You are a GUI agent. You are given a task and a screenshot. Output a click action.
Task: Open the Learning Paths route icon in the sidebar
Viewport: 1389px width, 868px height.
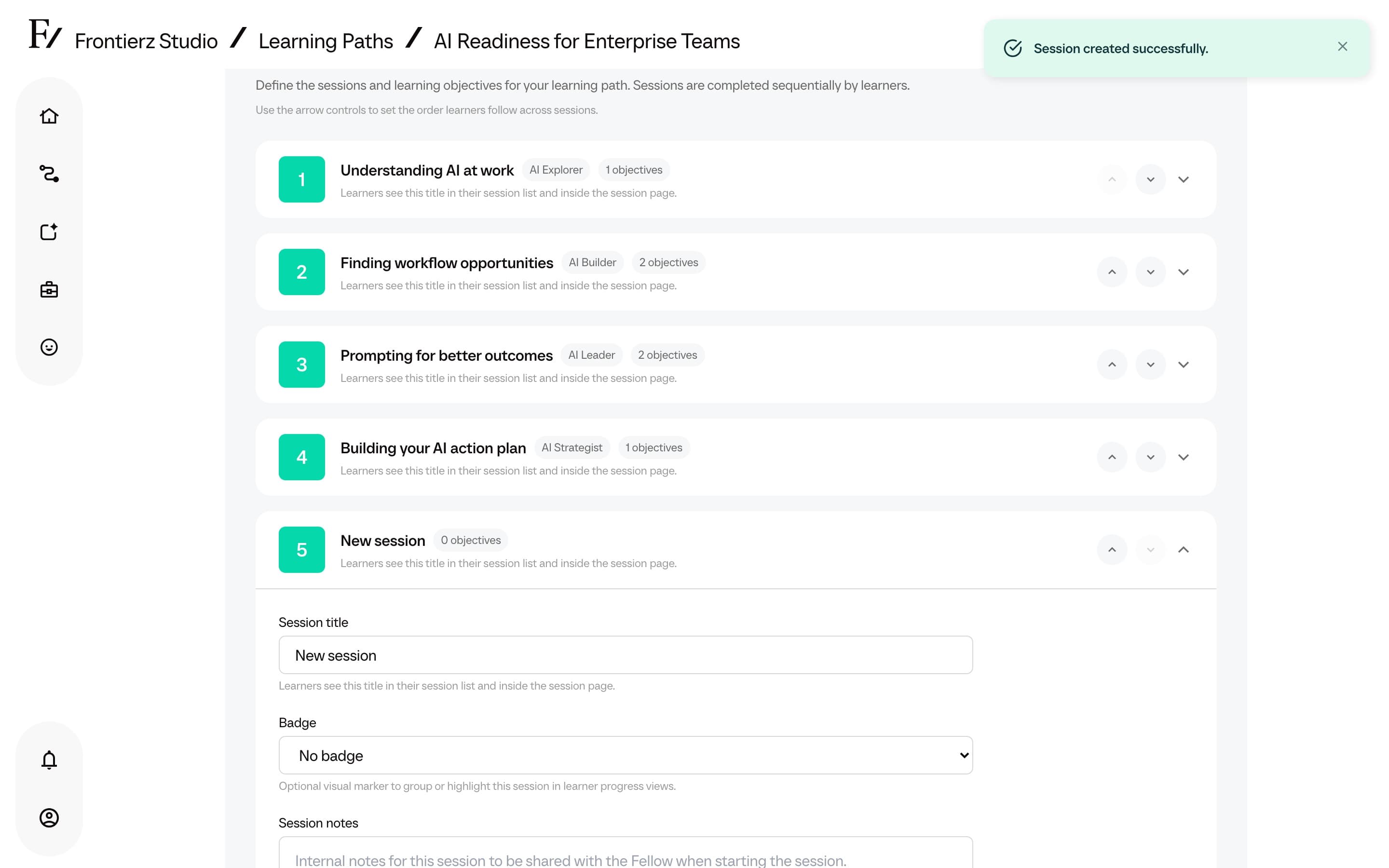(x=49, y=174)
